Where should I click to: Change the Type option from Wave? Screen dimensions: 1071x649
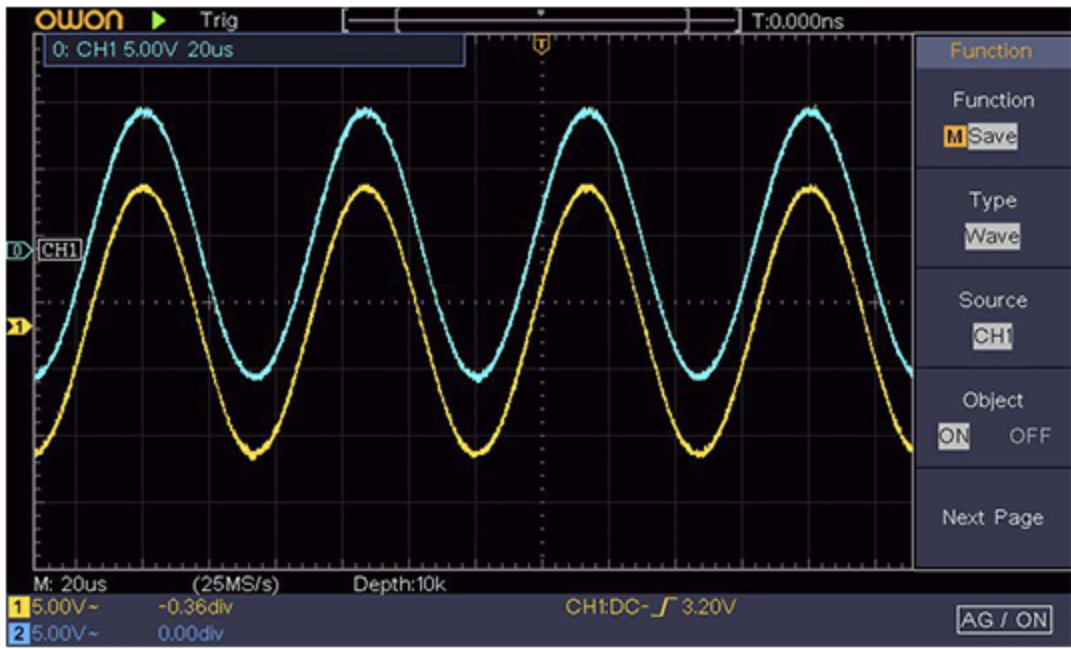pyautogui.click(x=991, y=237)
